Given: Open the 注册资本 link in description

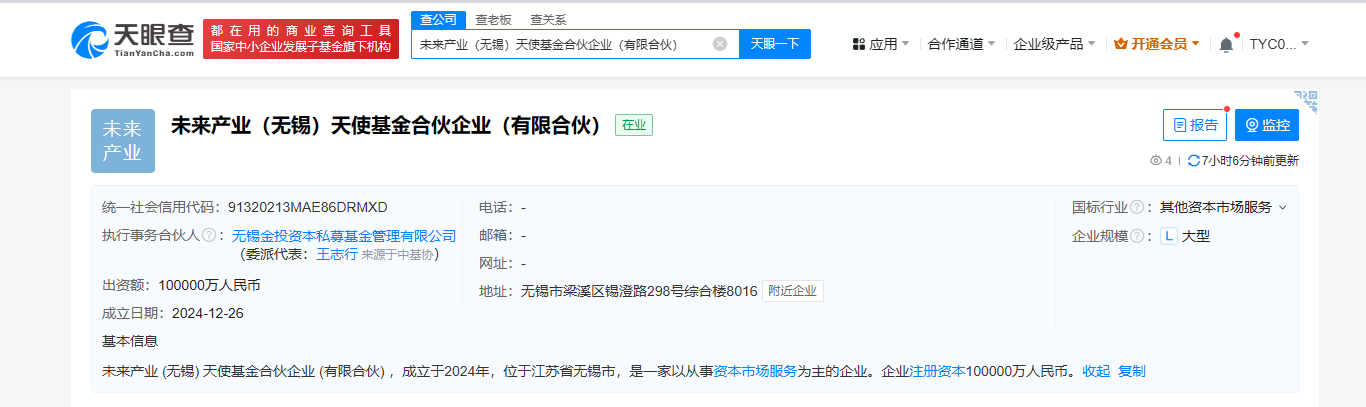Looking at the screenshot, I should click(x=937, y=371).
